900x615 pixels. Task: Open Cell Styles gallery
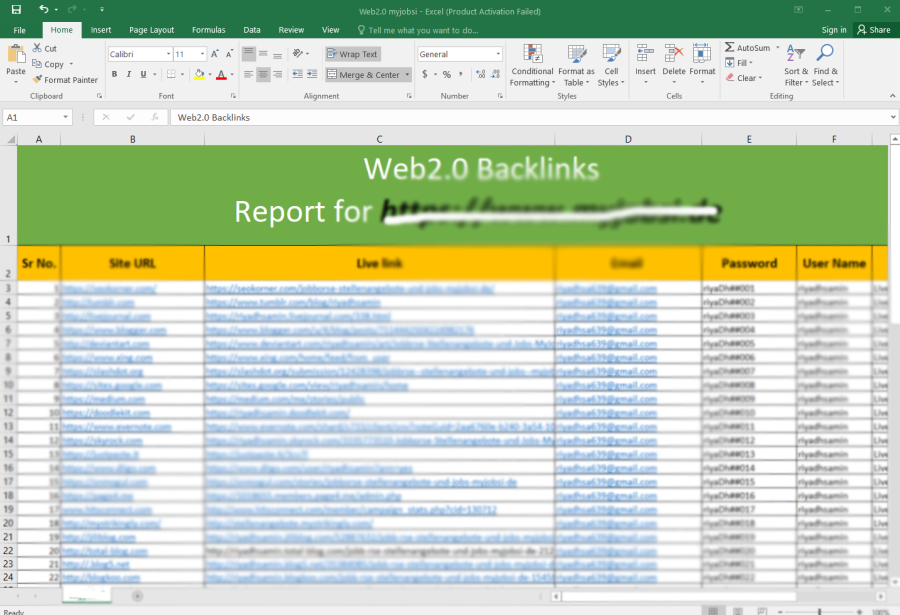point(611,65)
